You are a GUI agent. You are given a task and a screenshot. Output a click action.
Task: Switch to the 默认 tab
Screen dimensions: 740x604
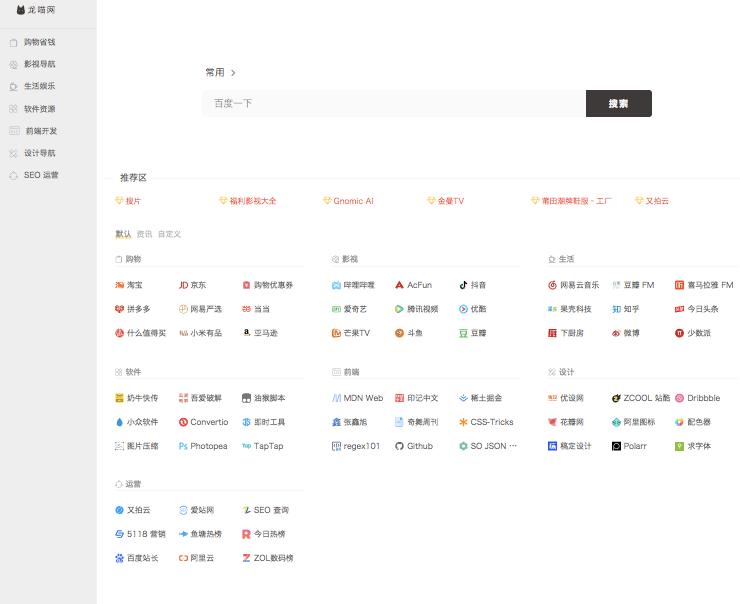123,234
